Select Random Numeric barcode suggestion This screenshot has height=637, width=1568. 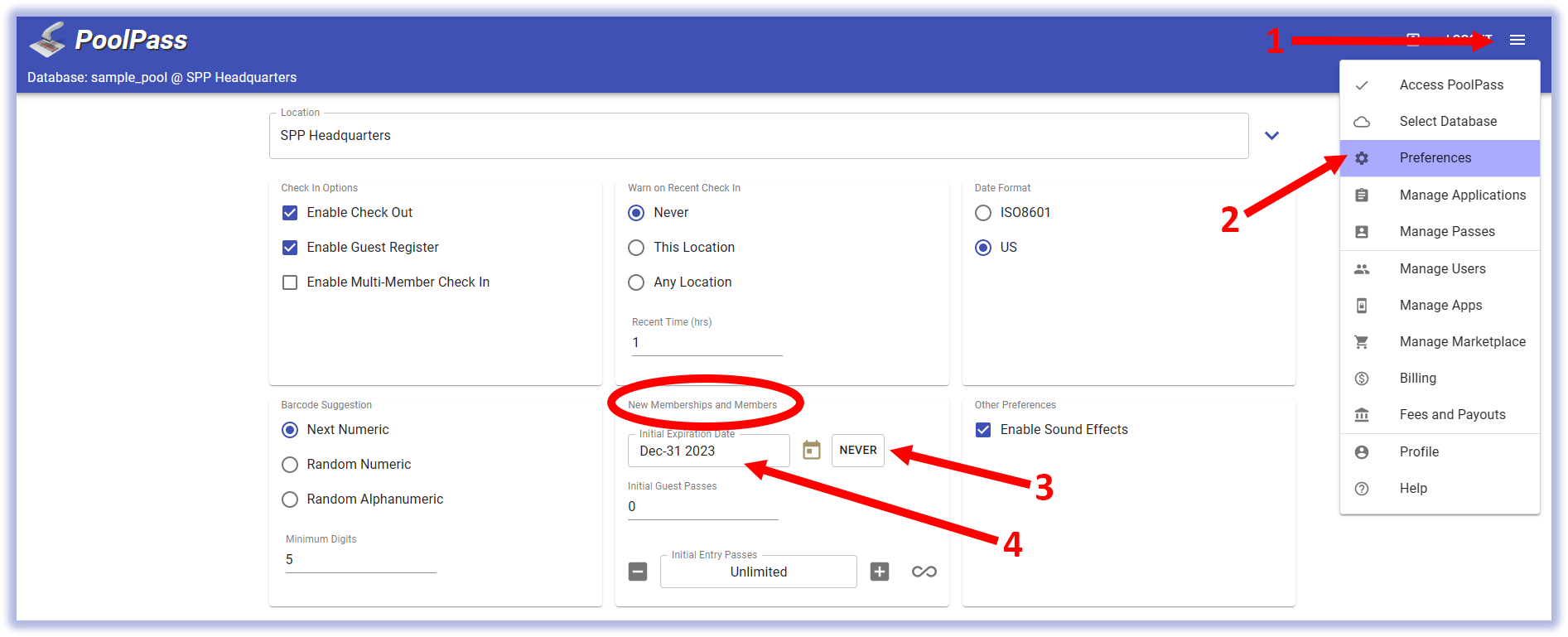290,465
